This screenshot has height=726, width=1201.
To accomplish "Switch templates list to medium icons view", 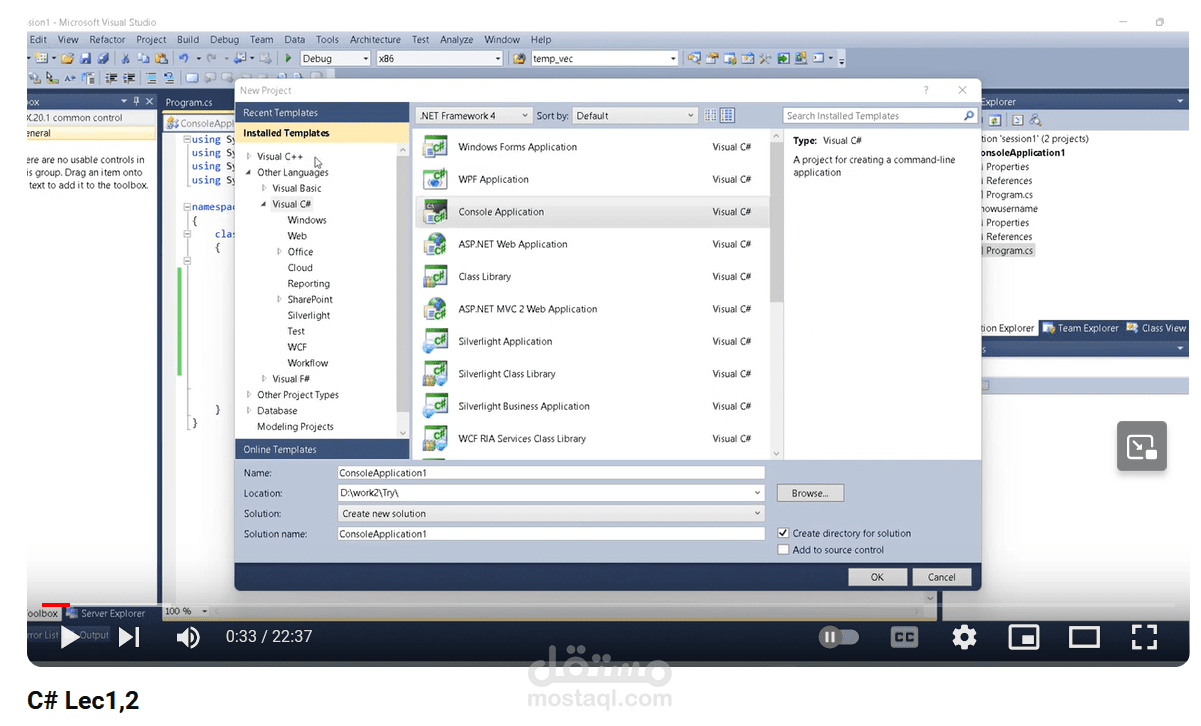I will (727, 115).
